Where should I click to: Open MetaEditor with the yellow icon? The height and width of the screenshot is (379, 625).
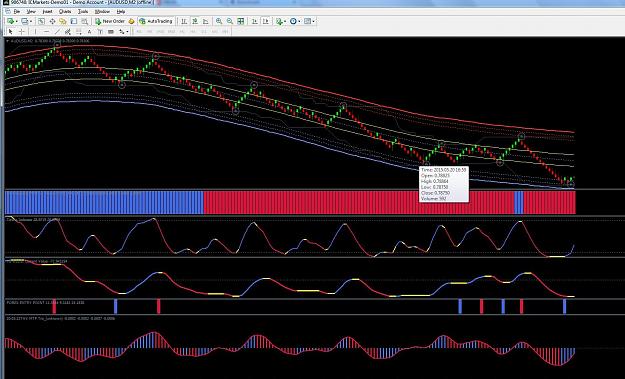132,21
